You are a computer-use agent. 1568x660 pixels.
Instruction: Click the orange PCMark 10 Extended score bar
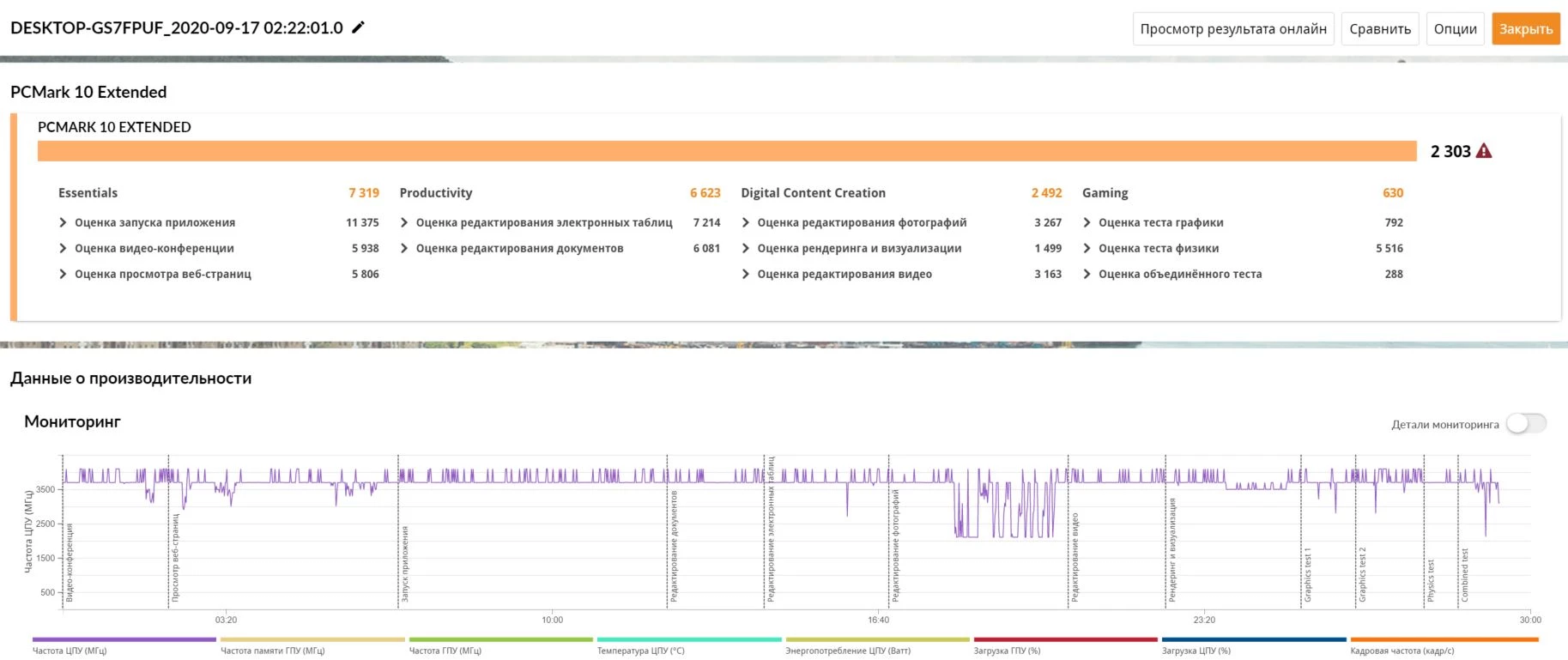pos(727,151)
